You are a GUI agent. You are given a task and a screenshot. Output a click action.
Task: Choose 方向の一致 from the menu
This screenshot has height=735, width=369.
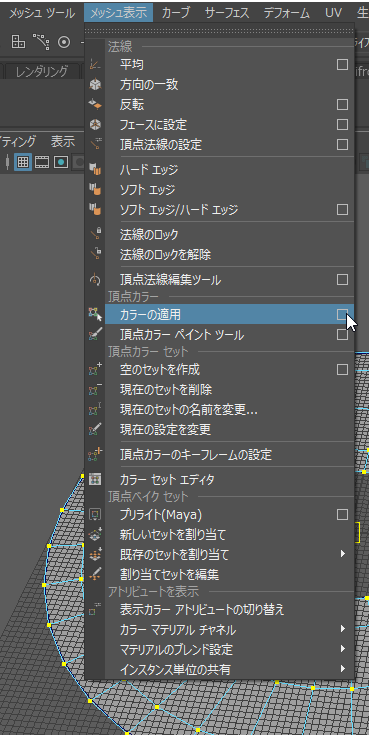[x=229, y=85]
